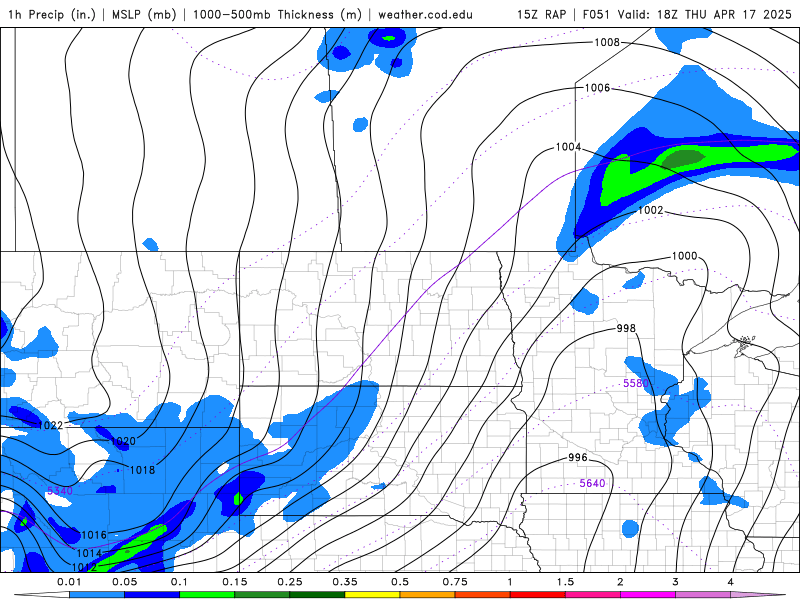Screen dimensions: 800x600
Task: Click the 1.5 value on the precip scale
Action: pyautogui.click(x=565, y=582)
